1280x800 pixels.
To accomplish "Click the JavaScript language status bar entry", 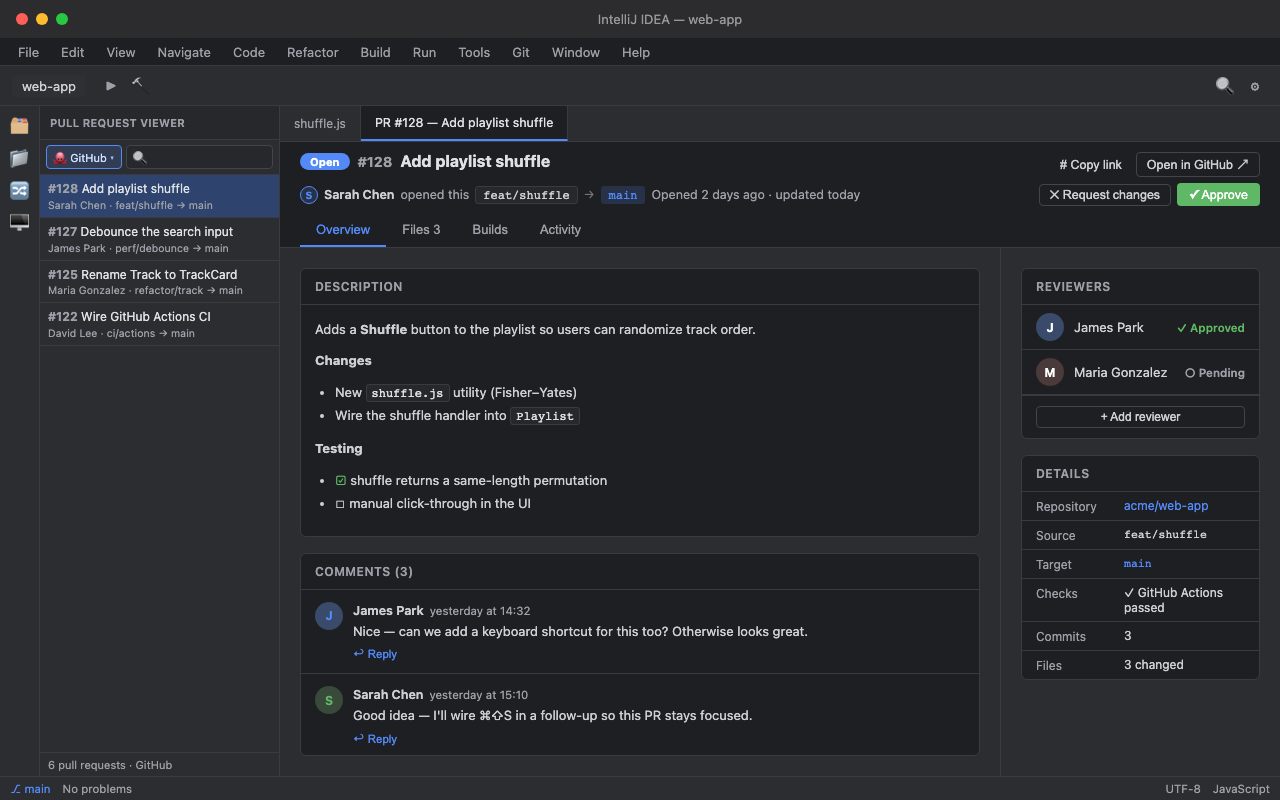I will click(x=1241, y=789).
